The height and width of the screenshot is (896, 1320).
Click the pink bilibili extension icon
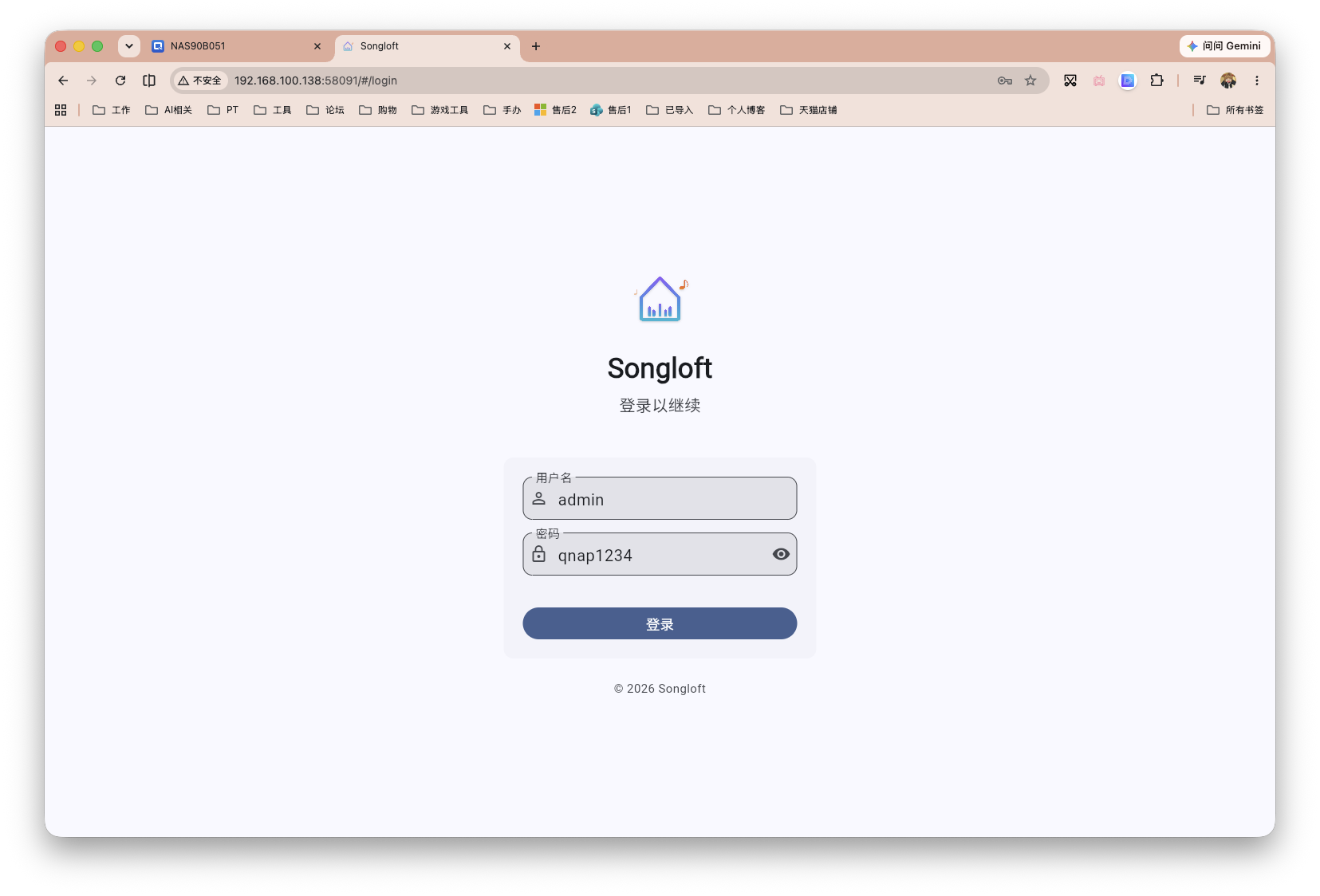pos(1099,81)
